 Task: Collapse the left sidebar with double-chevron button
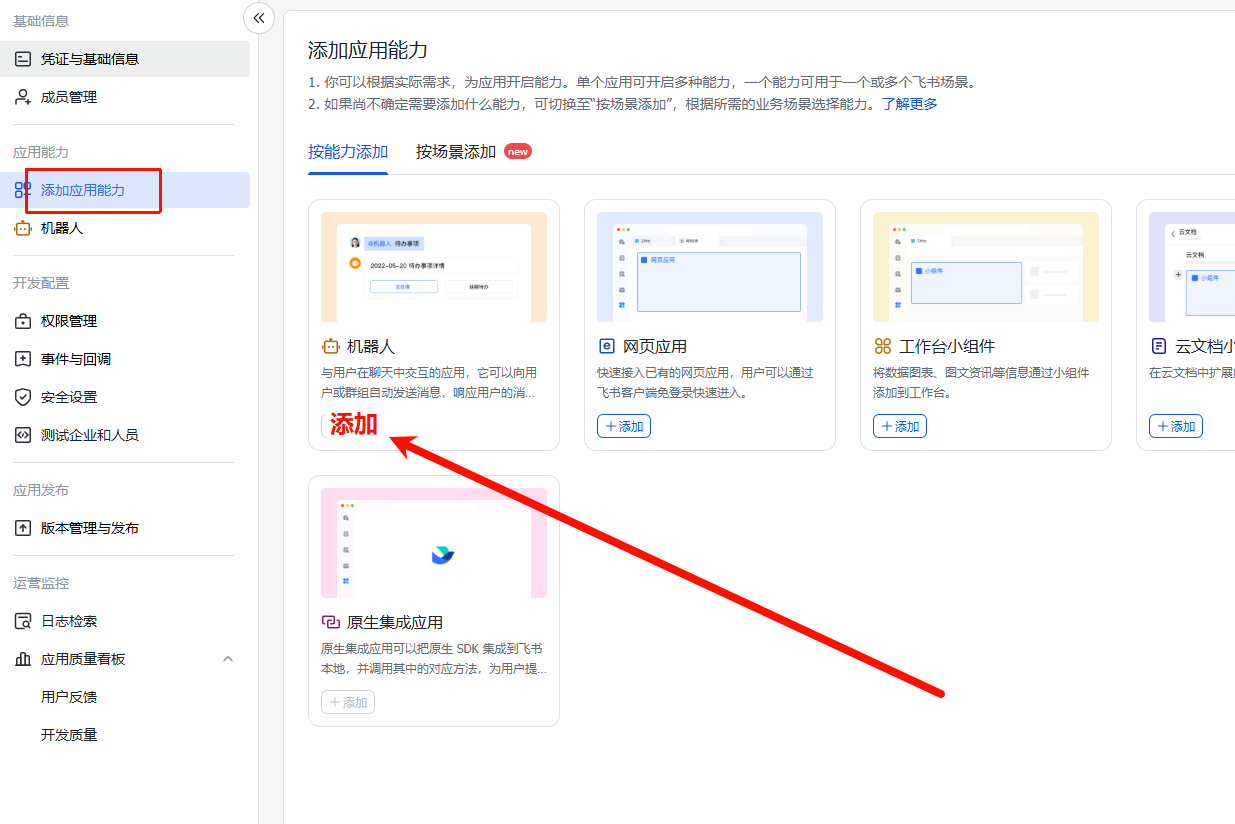[x=259, y=18]
